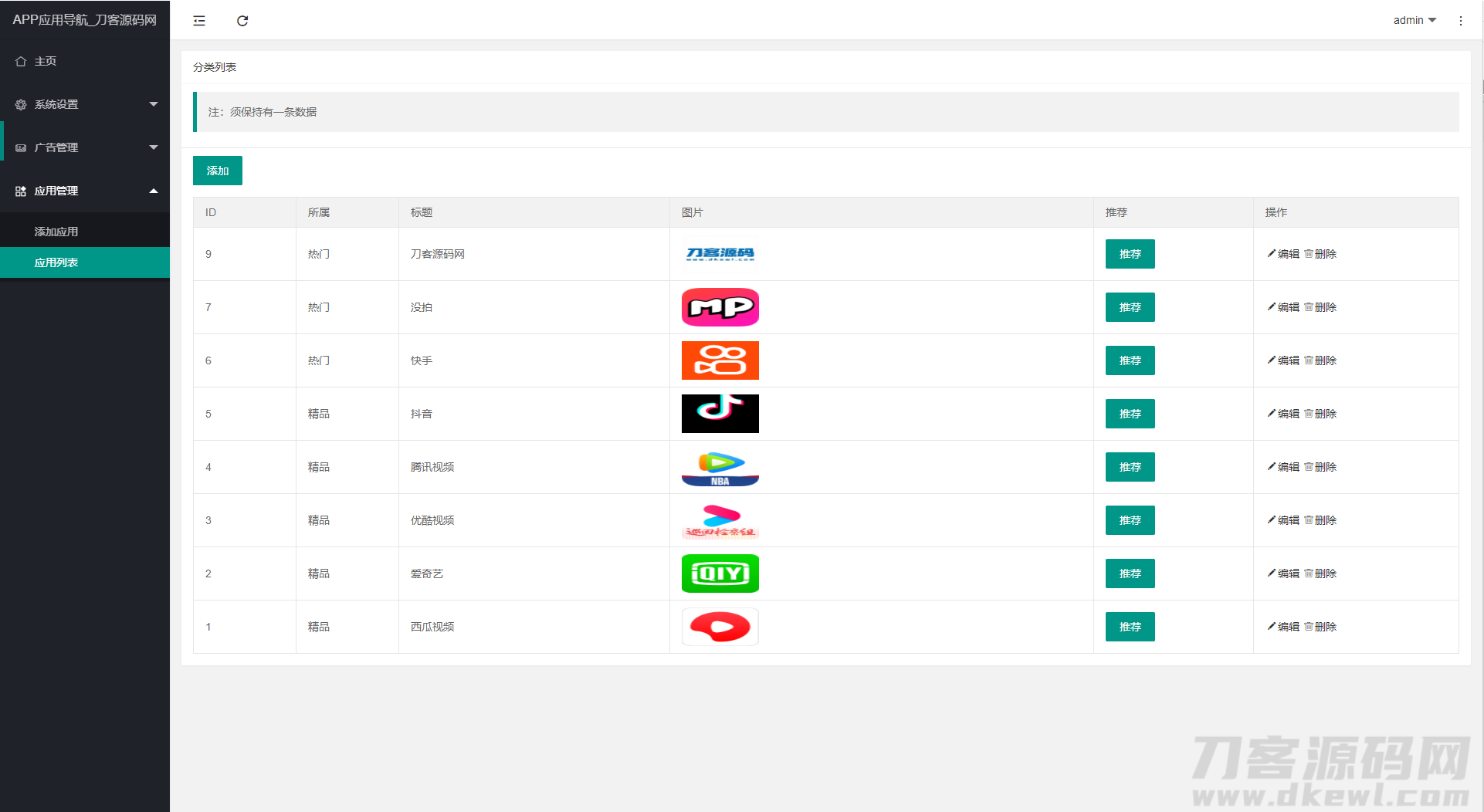The height and width of the screenshot is (812, 1484).
Task: Toggle the sidebar collapse icon
Action: [199, 21]
